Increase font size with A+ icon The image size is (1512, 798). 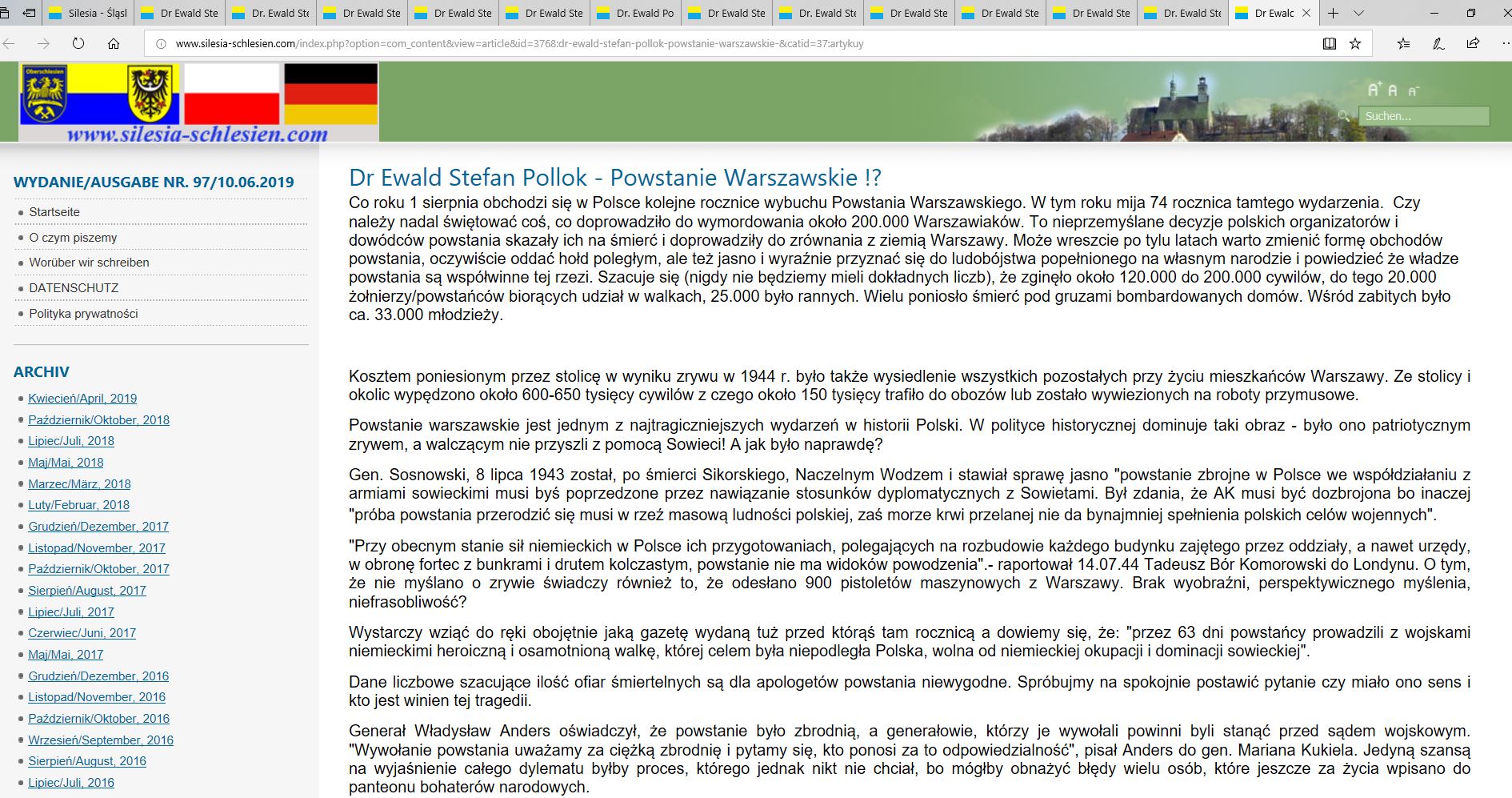point(1374,90)
